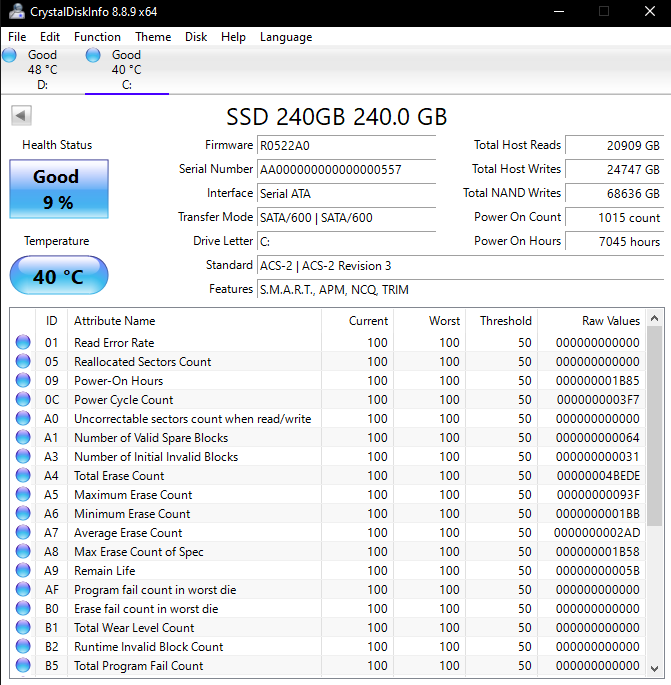Screen dimensions: 671x685
Task: Click the scroll down arrow of attribute list
Action: [x=654, y=668]
